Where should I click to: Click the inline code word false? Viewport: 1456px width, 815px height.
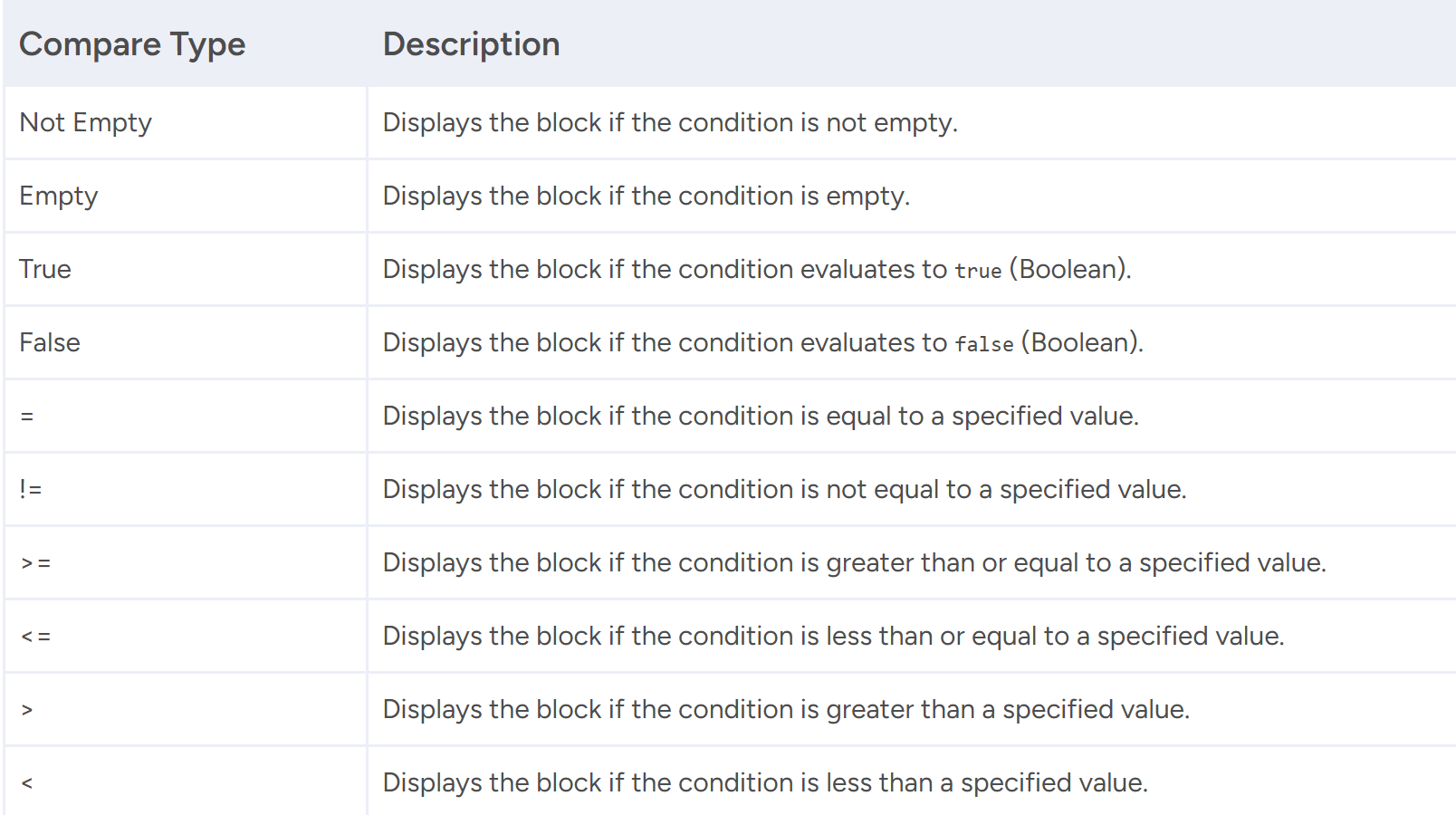(984, 344)
